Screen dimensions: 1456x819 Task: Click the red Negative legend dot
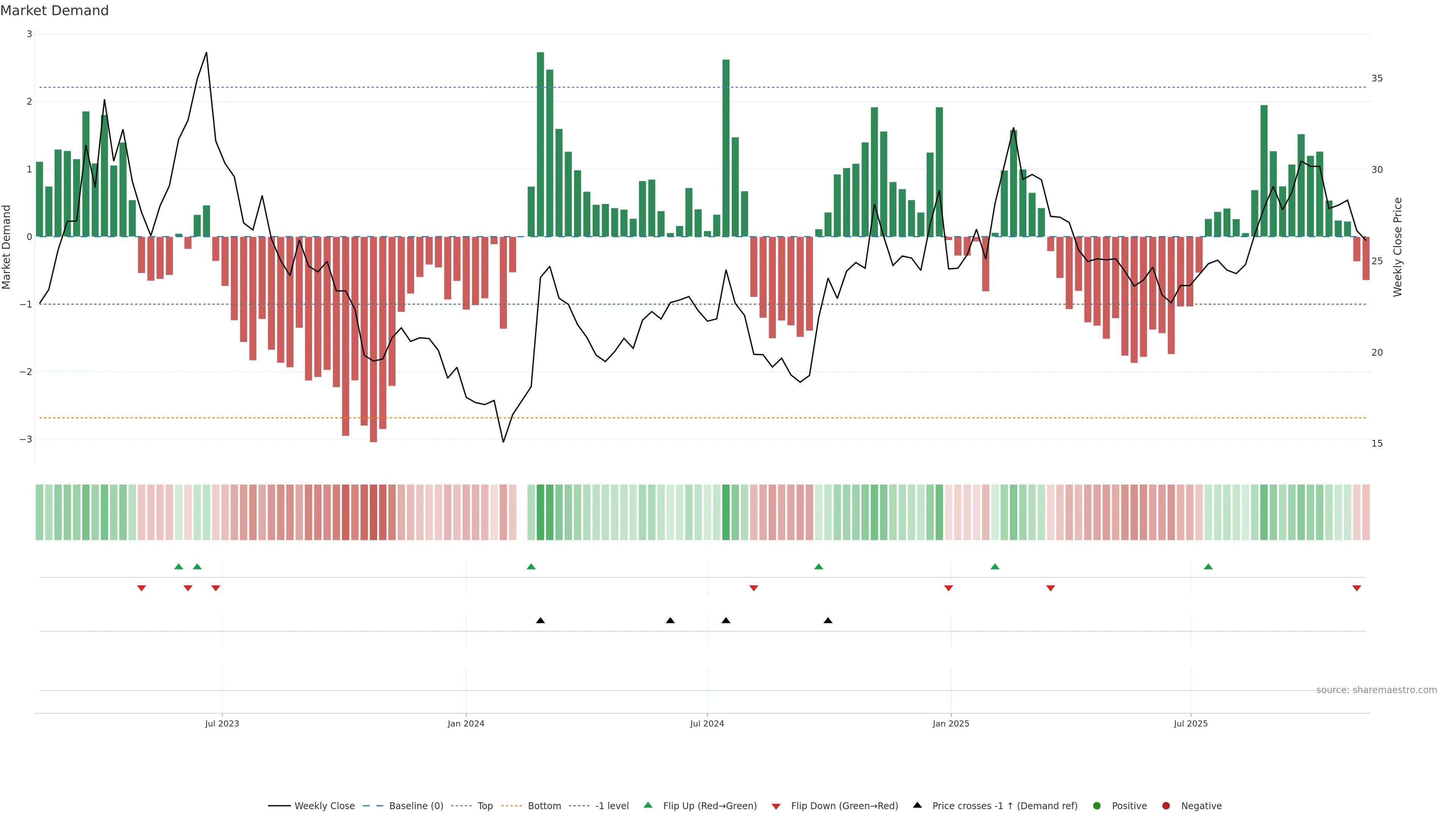tap(1166, 806)
